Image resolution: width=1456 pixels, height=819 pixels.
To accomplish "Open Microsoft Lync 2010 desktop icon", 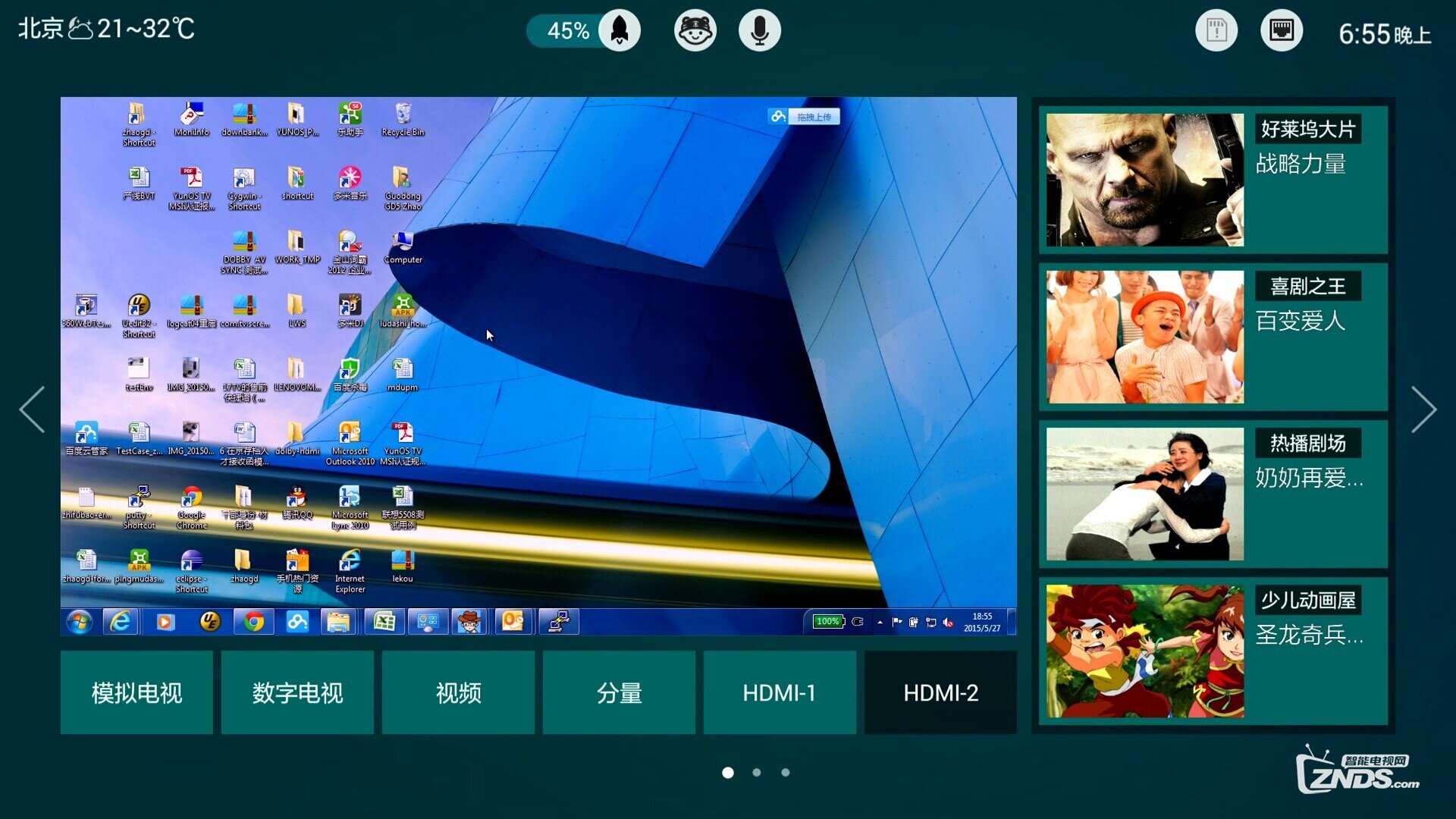I will point(350,508).
